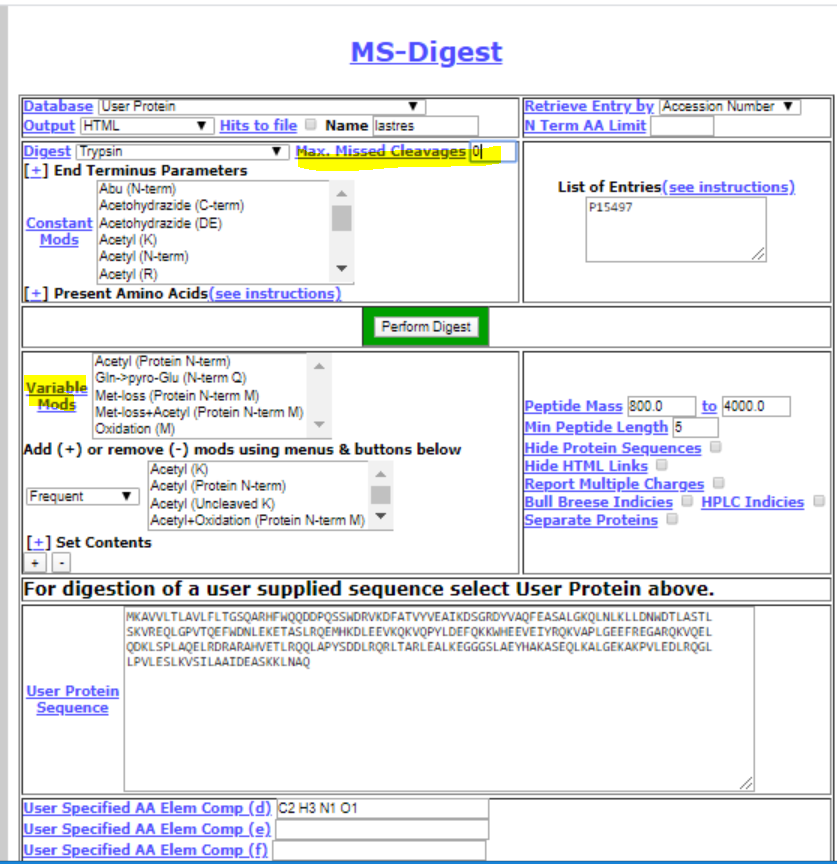837x864 pixels.
Task: Expand Present Amino Acids section
Action: [36, 294]
